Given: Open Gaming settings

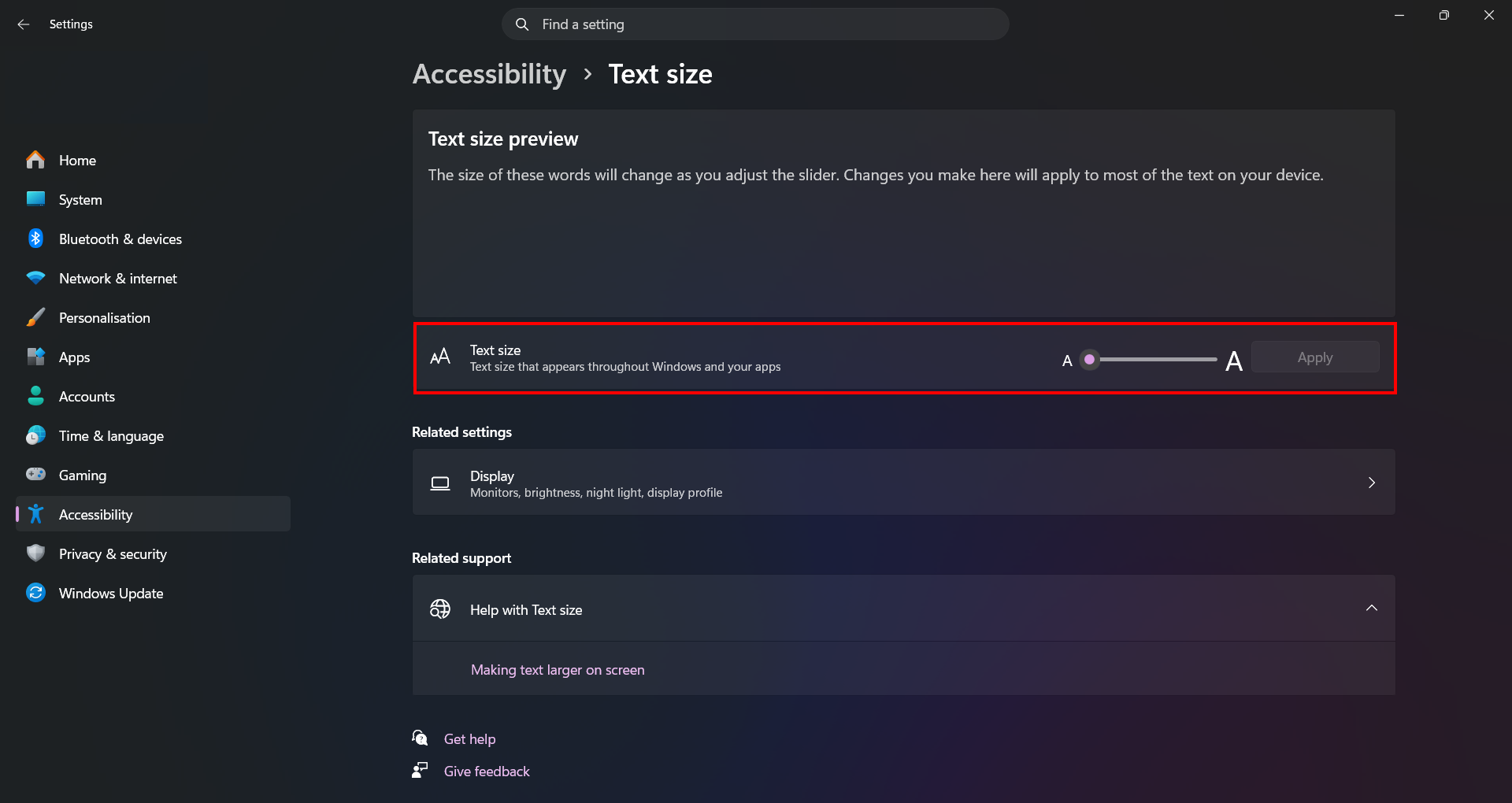Looking at the screenshot, I should (x=153, y=475).
